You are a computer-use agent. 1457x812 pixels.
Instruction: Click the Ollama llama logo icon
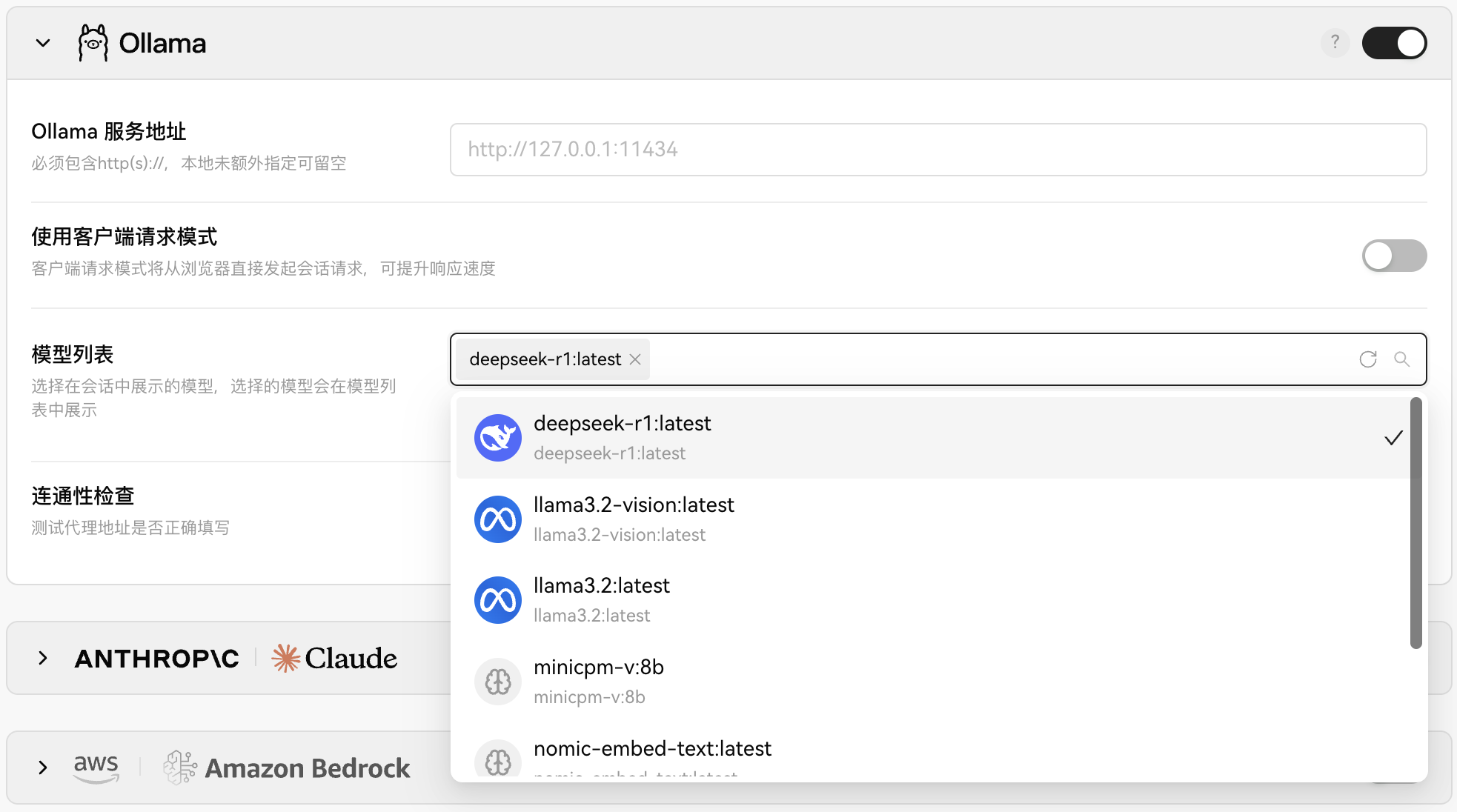click(x=93, y=42)
